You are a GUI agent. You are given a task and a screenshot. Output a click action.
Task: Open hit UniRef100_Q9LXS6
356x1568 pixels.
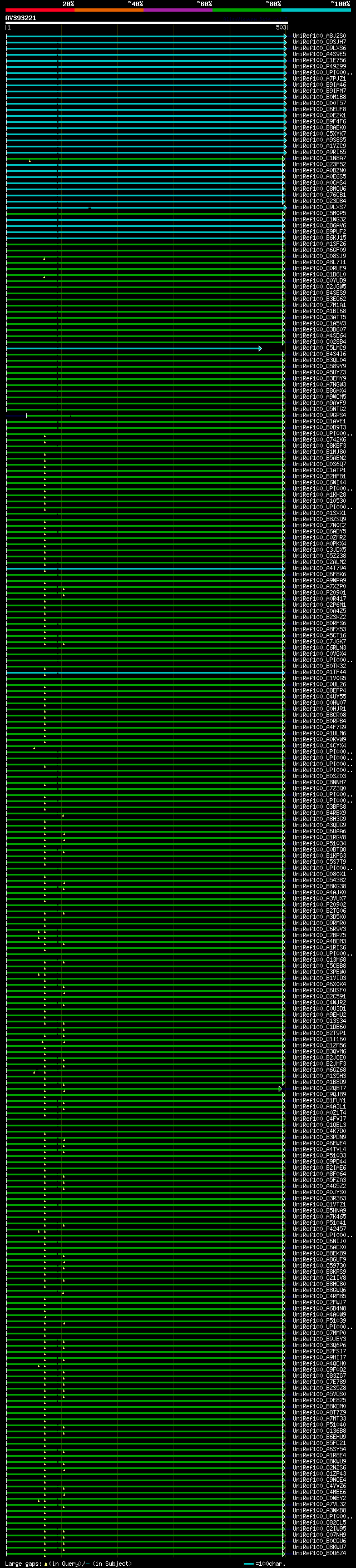click(x=319, y=48)
